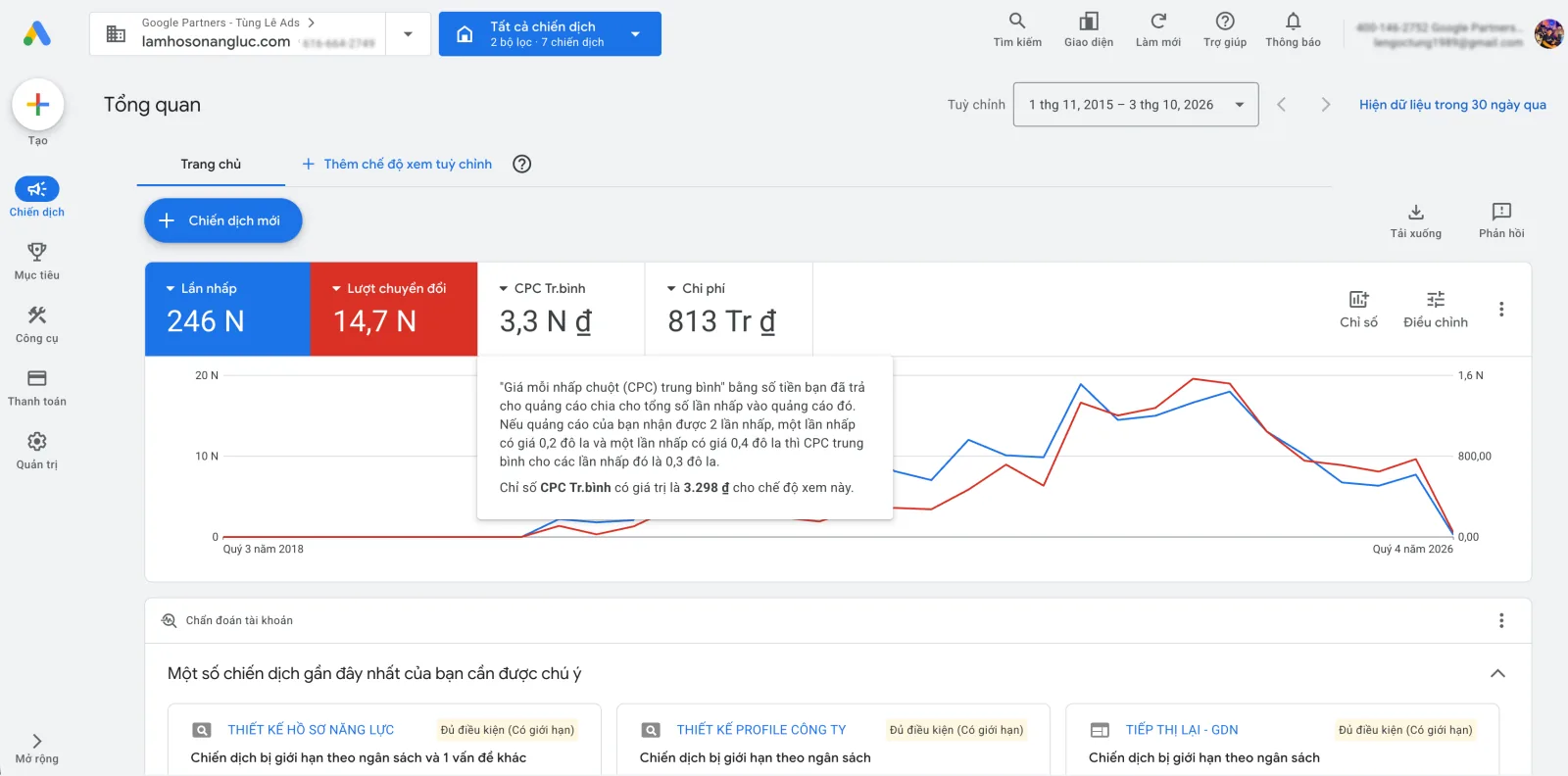Collapse the campaigns needing attention section
Viewport: 1568px width, 776px height.
click(x=1497, y=673)
